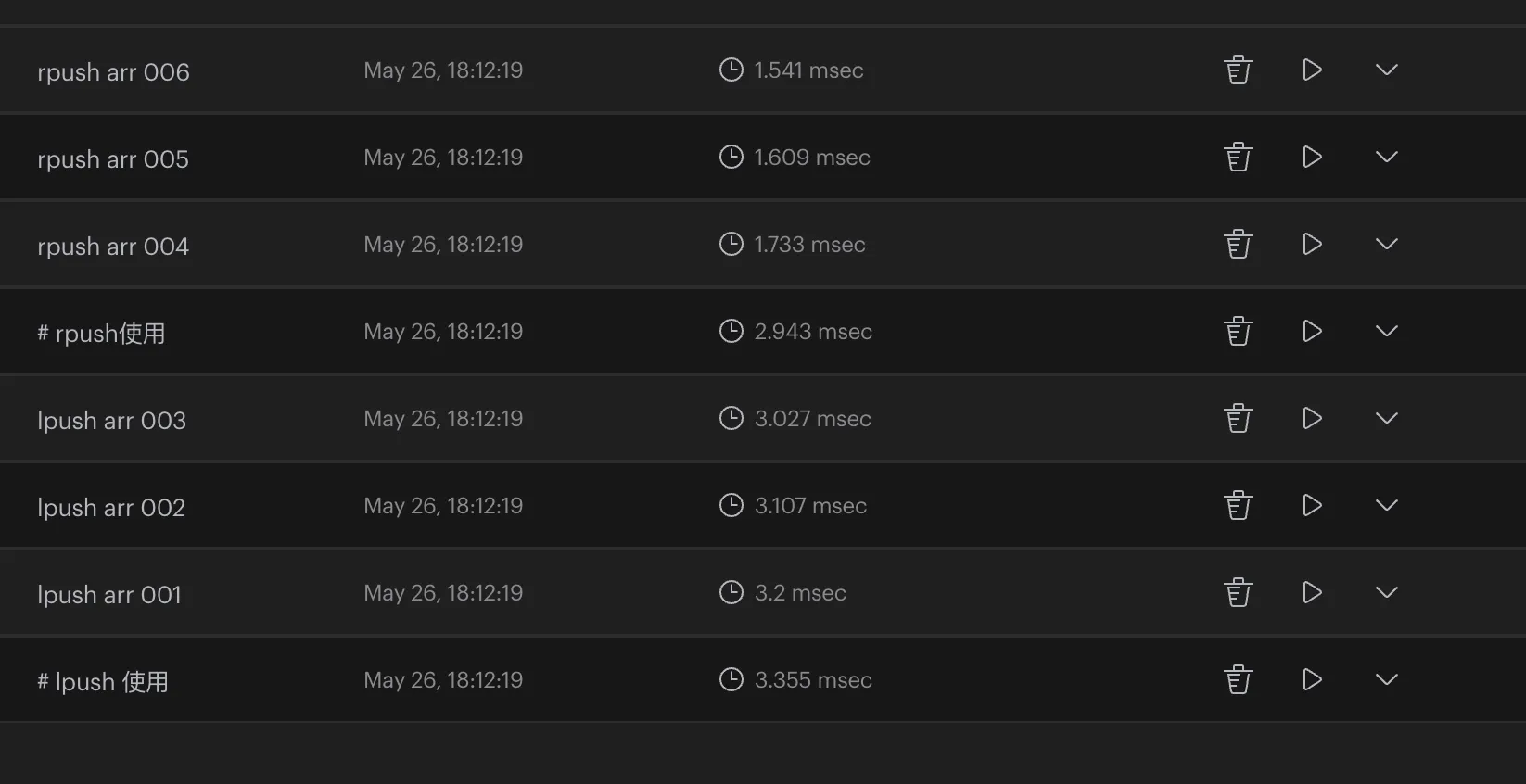Run the rpush arr 005 command again
Image resolution: width=1526 pixels, height=784 pixels.
[1312, 158]
